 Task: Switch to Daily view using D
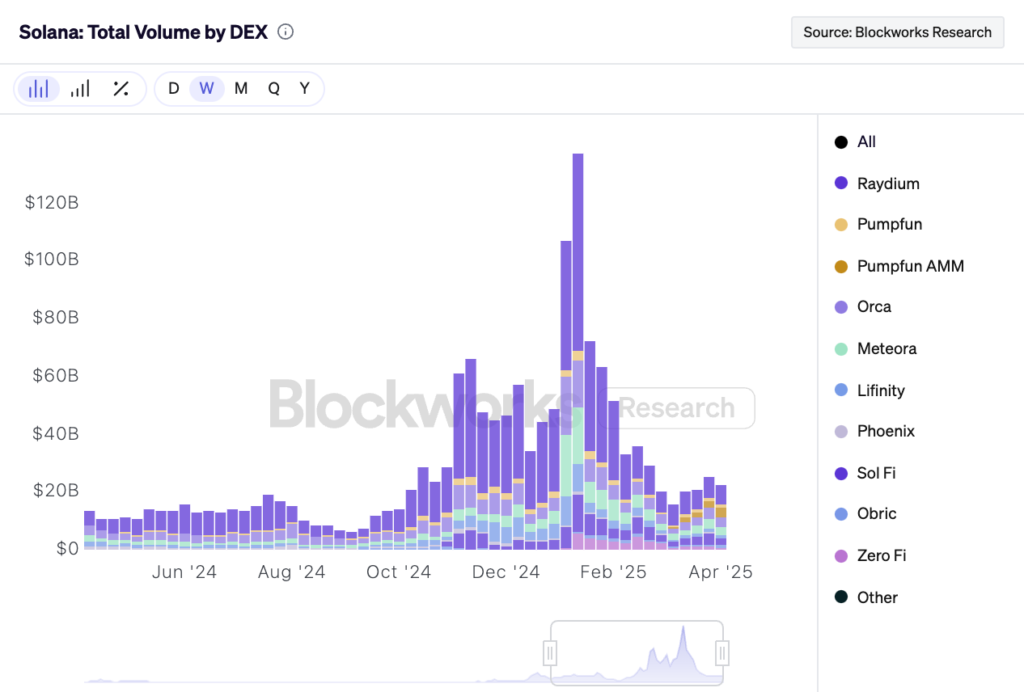pos(173,88)
